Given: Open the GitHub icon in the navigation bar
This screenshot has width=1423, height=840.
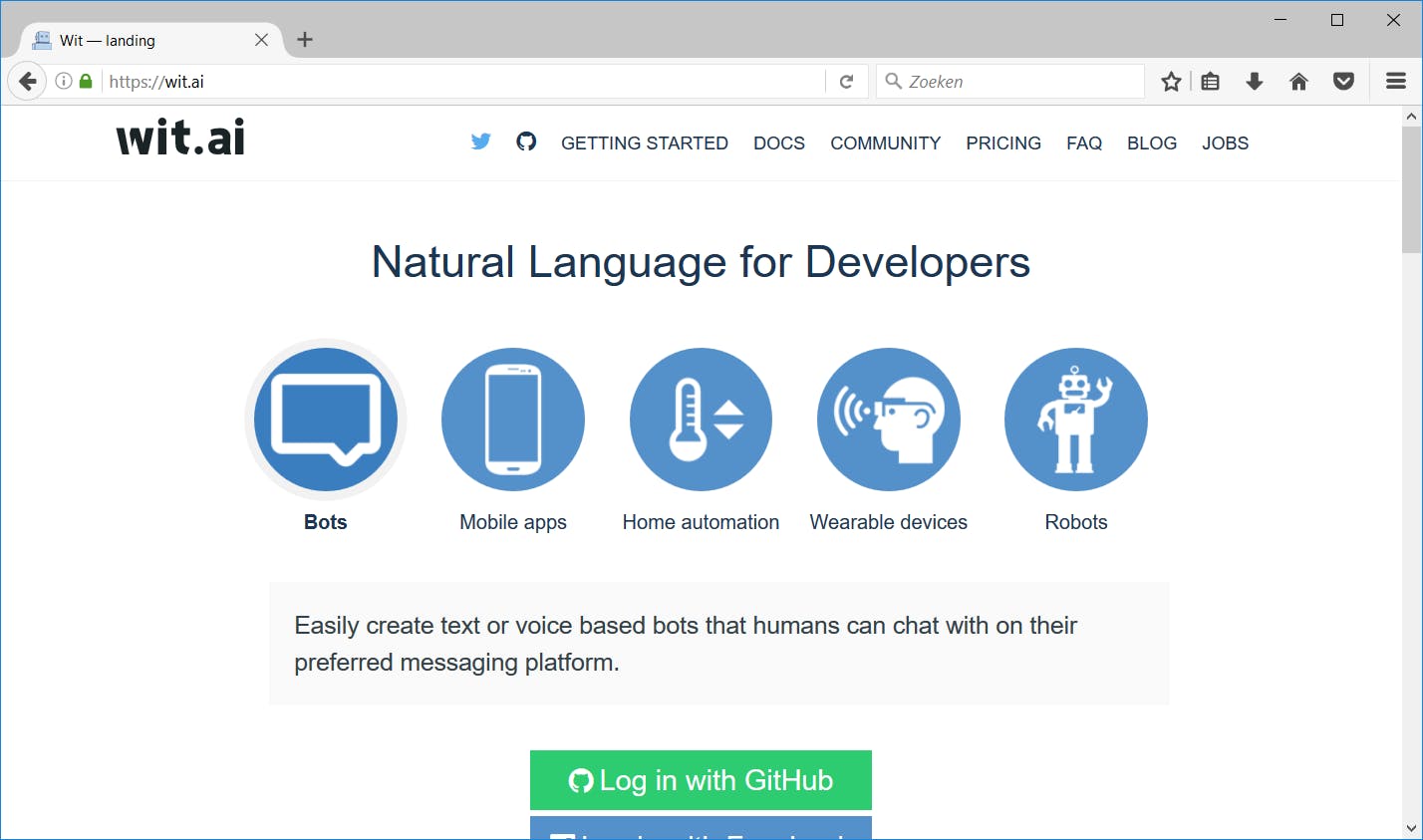Looking at the screenshot, I should 526,141.
